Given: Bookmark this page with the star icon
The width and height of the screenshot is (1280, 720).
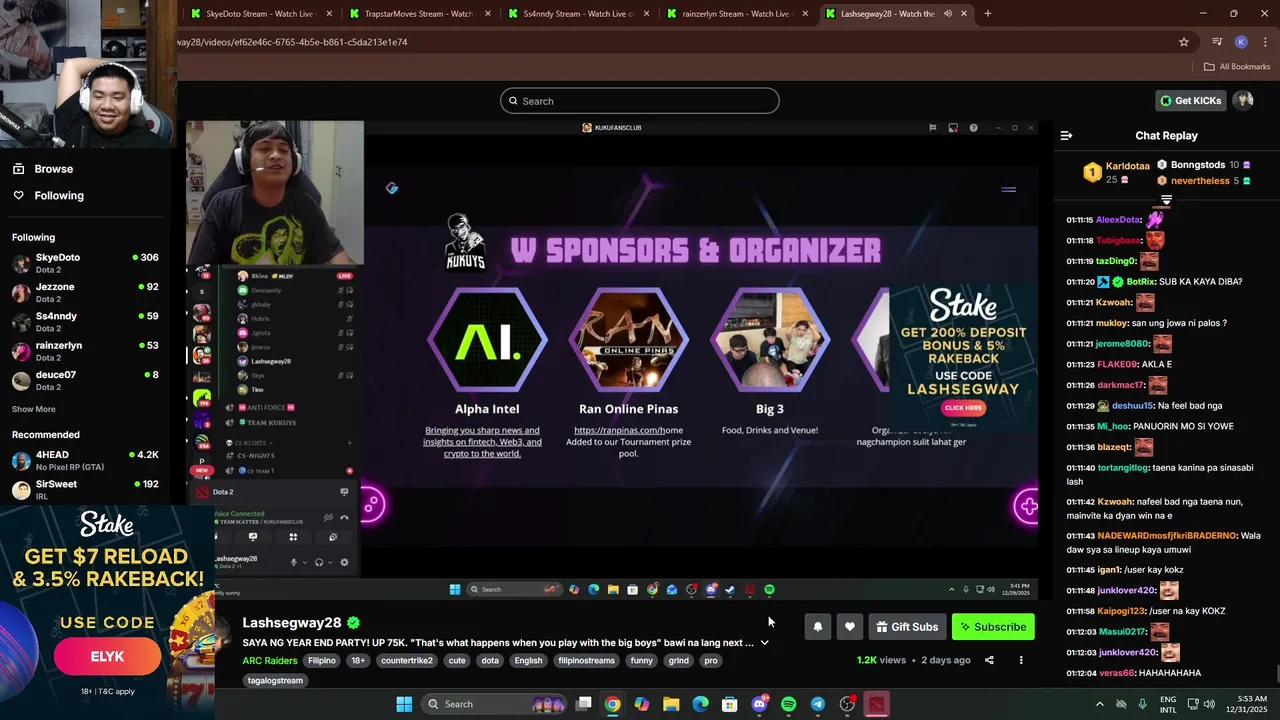Looking at the screenshot, I should click(x=1184, y=42).
